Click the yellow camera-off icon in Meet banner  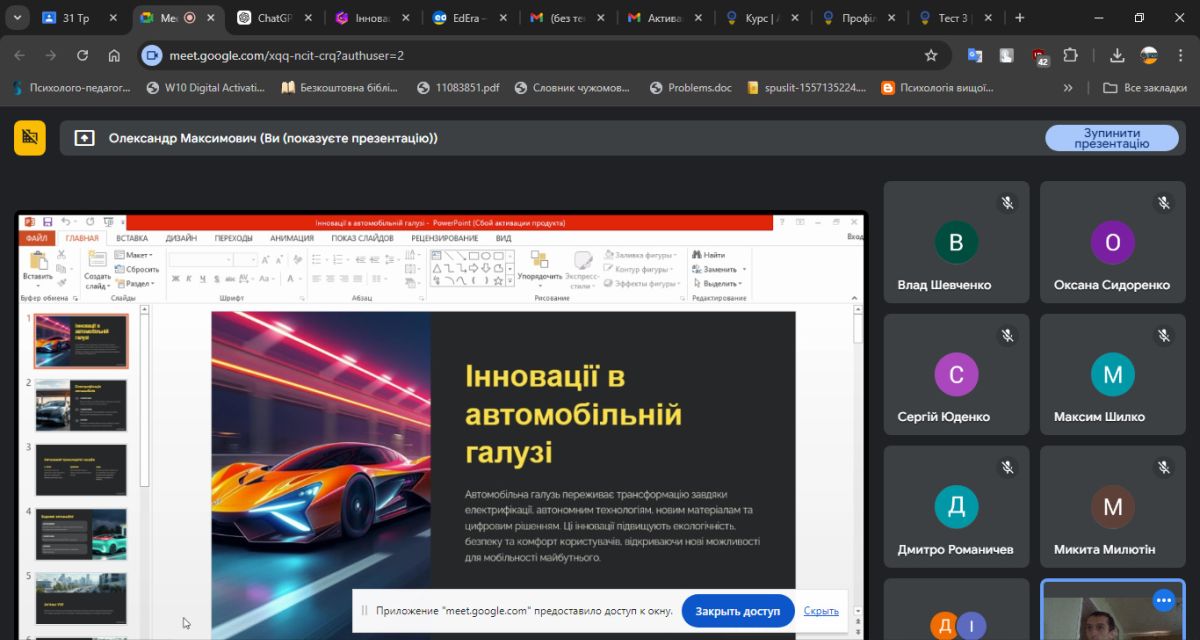[30, 138]
